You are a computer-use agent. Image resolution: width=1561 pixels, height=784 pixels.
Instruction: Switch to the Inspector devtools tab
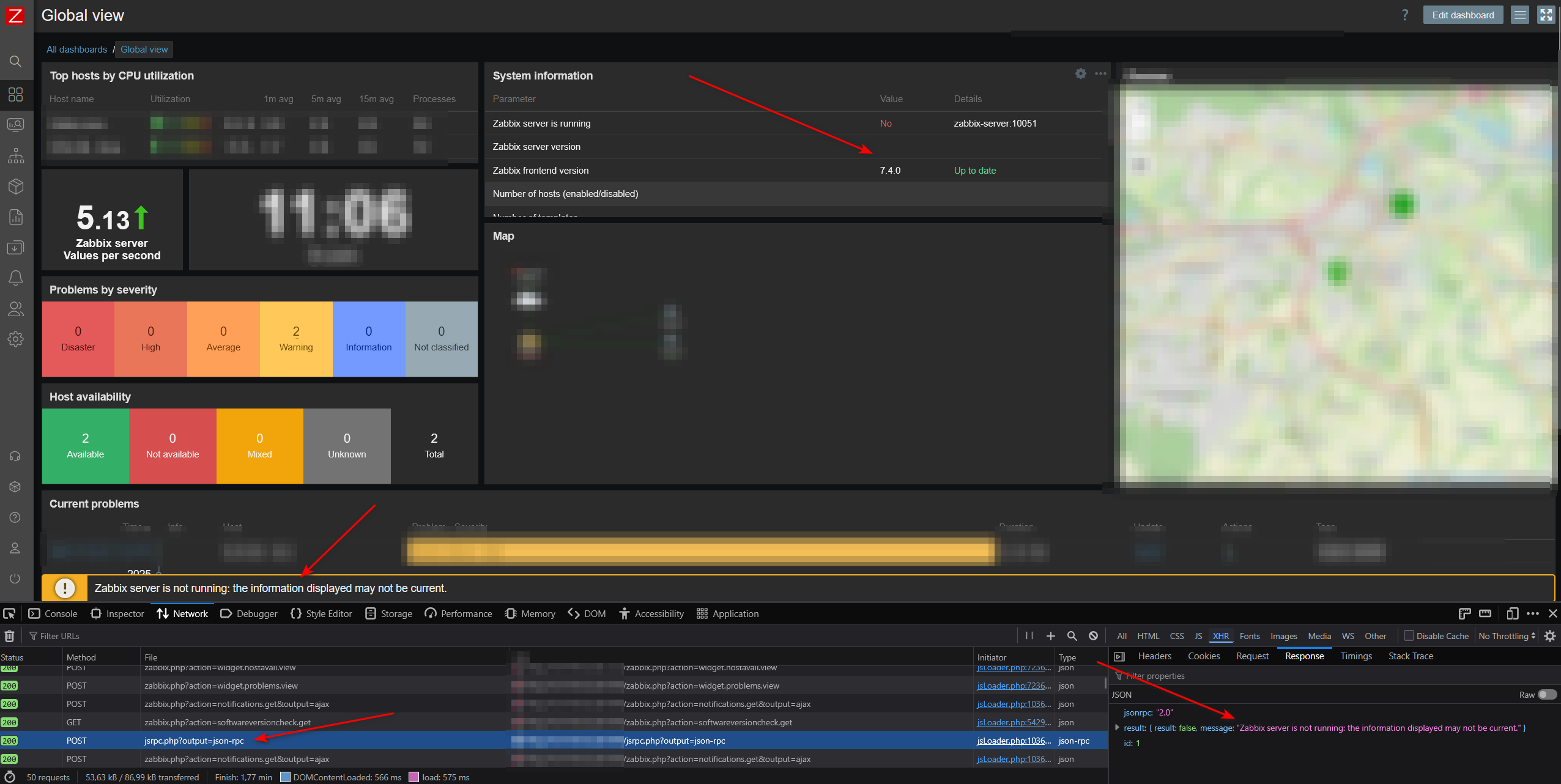117,613
